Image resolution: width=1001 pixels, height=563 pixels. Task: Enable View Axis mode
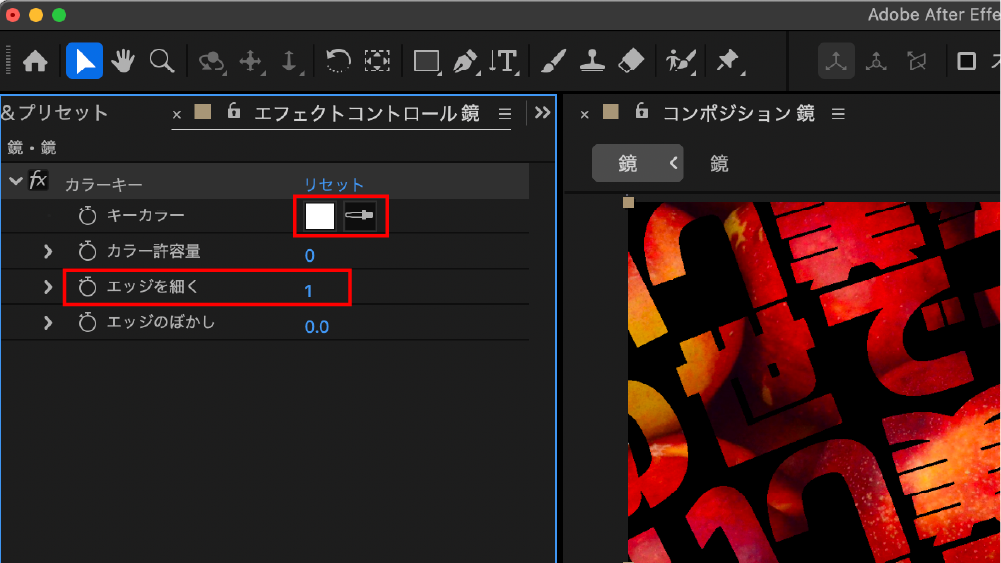click(x=917, y=61)
